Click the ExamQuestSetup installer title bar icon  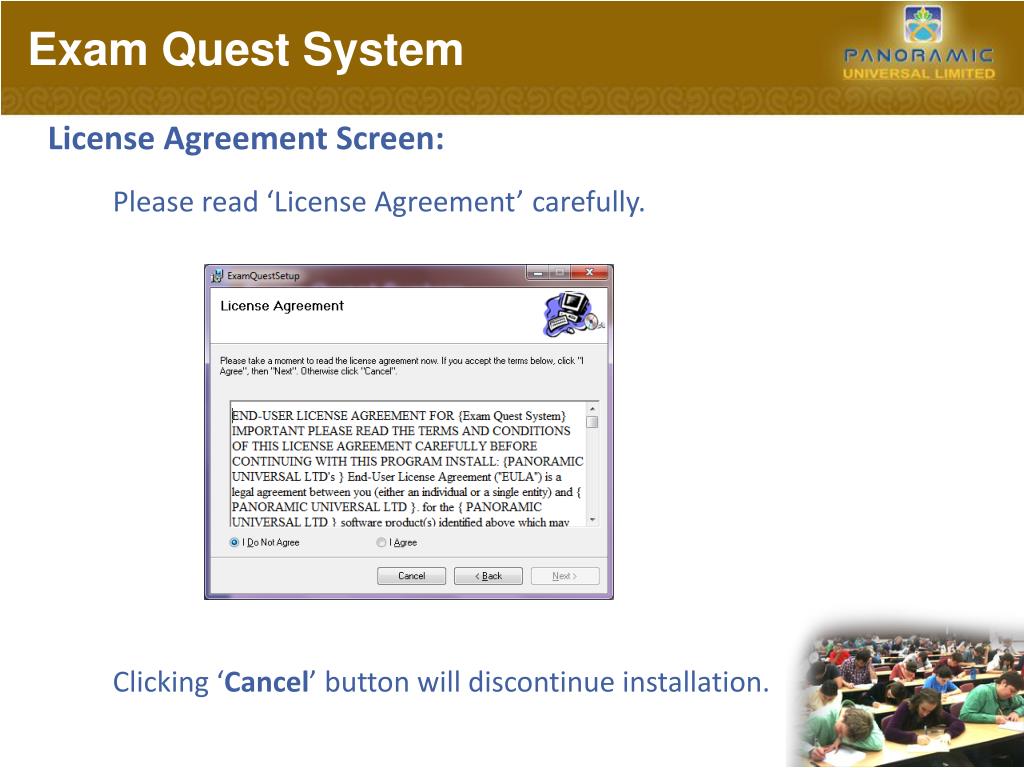coord(217,276)
